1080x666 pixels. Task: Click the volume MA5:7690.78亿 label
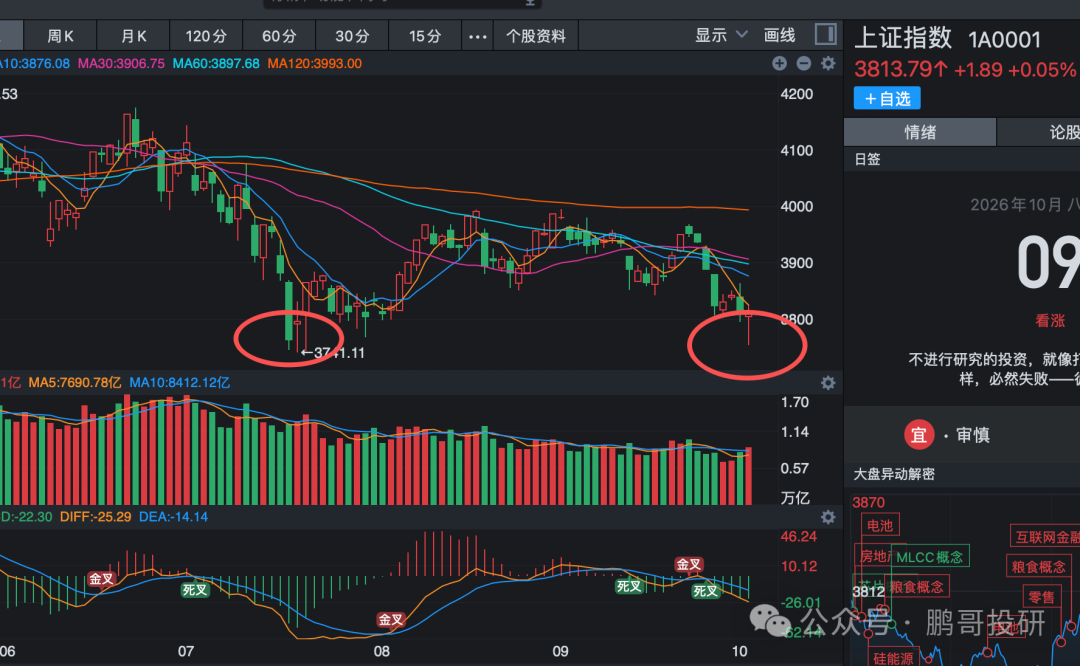75,382
